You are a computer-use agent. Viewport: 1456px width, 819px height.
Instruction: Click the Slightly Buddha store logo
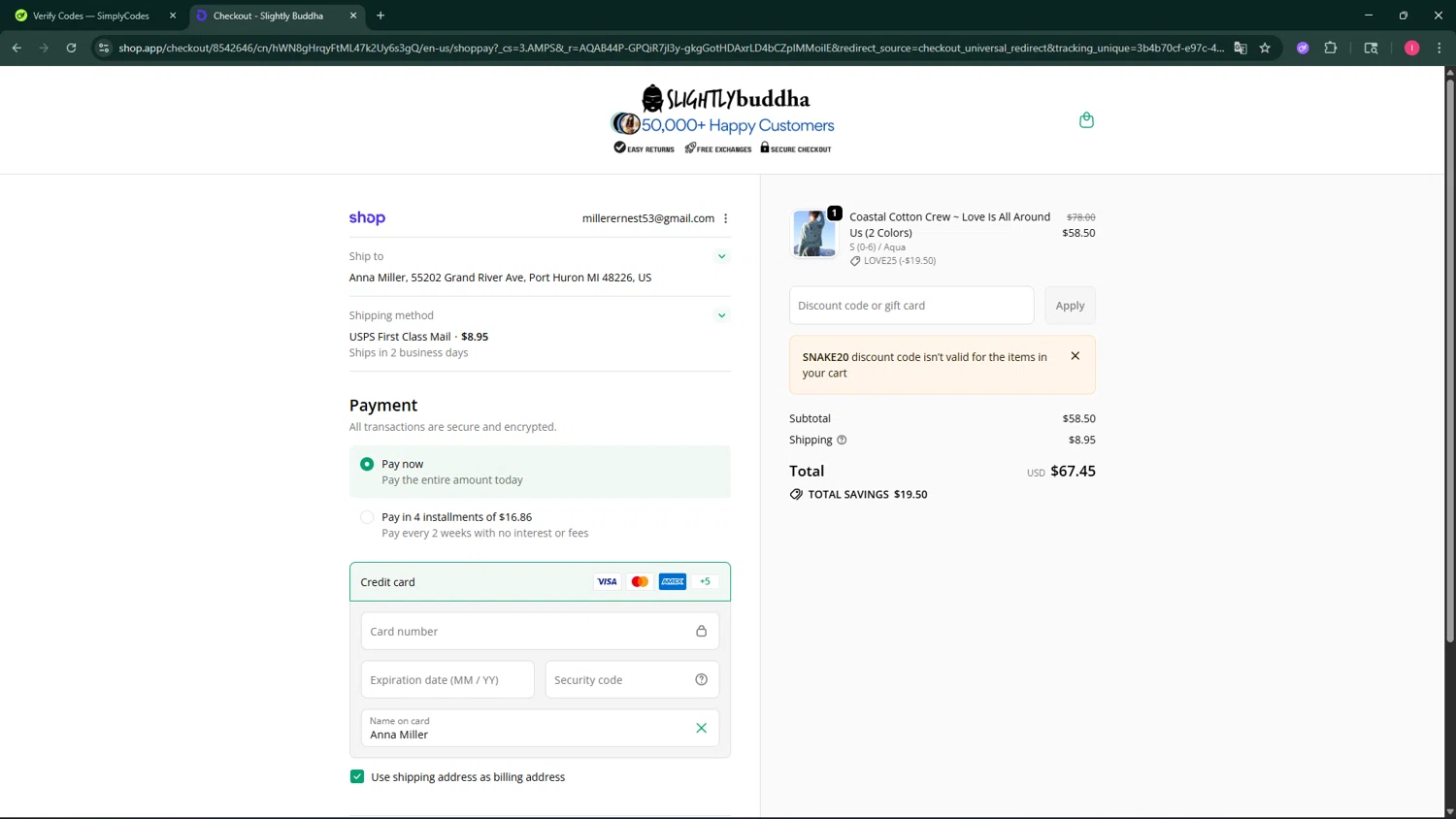click(725, 98)
